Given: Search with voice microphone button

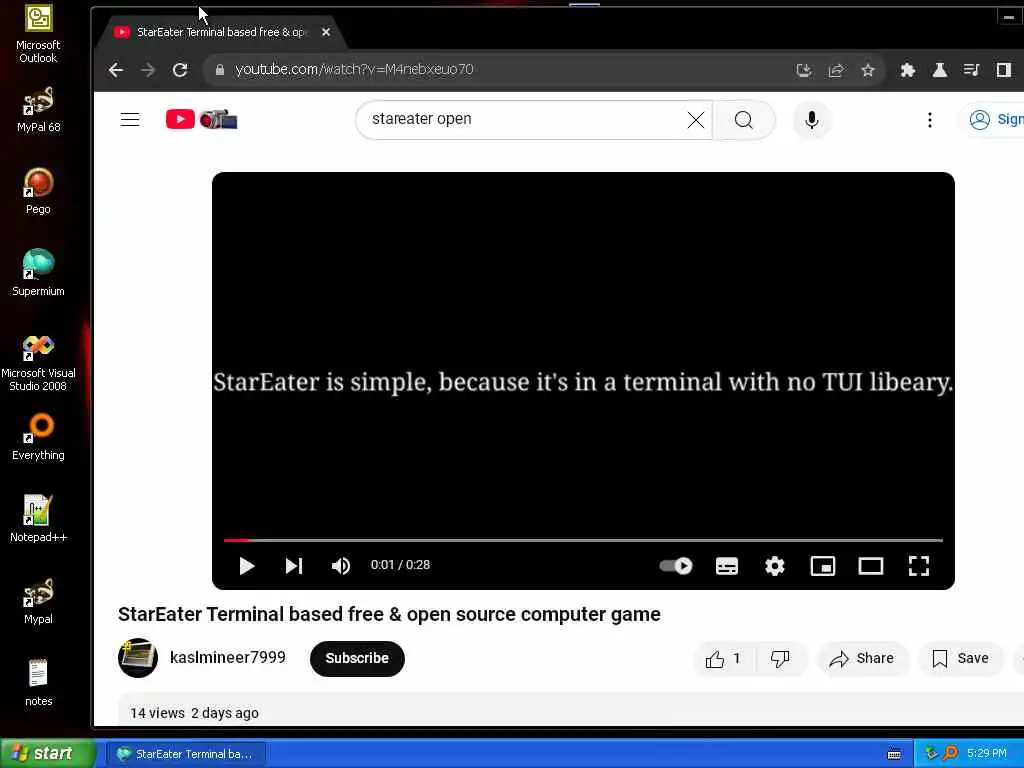Looking at the screenshot, I should (812, 120).
